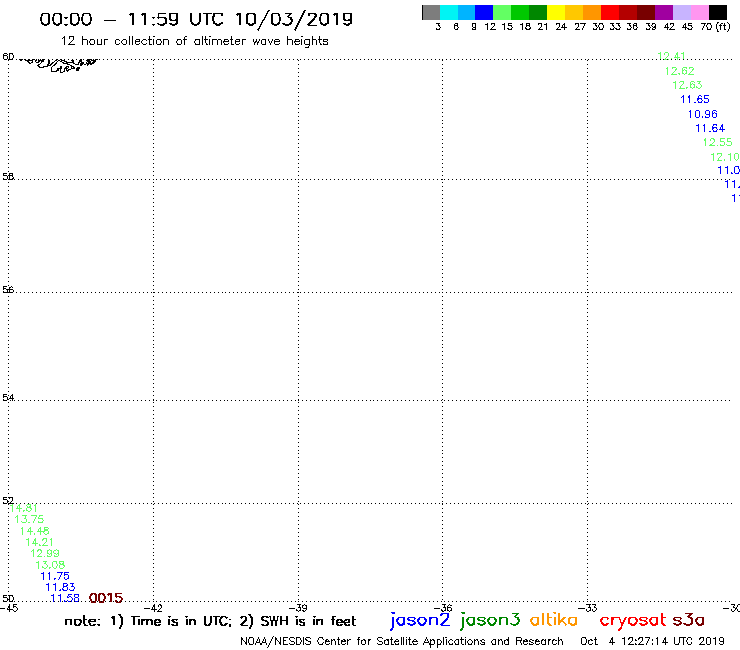Image resolution: width=740 pixels, height=650 pixels.
Task: Click the blue reading 11.58
Action: pos(65,598)
